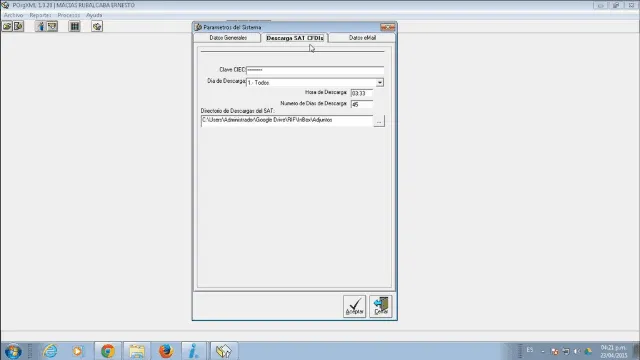This screenshot has width=640, height=360.
Task: Click Cerrar door icon button
Action: (x=381, y=306)
